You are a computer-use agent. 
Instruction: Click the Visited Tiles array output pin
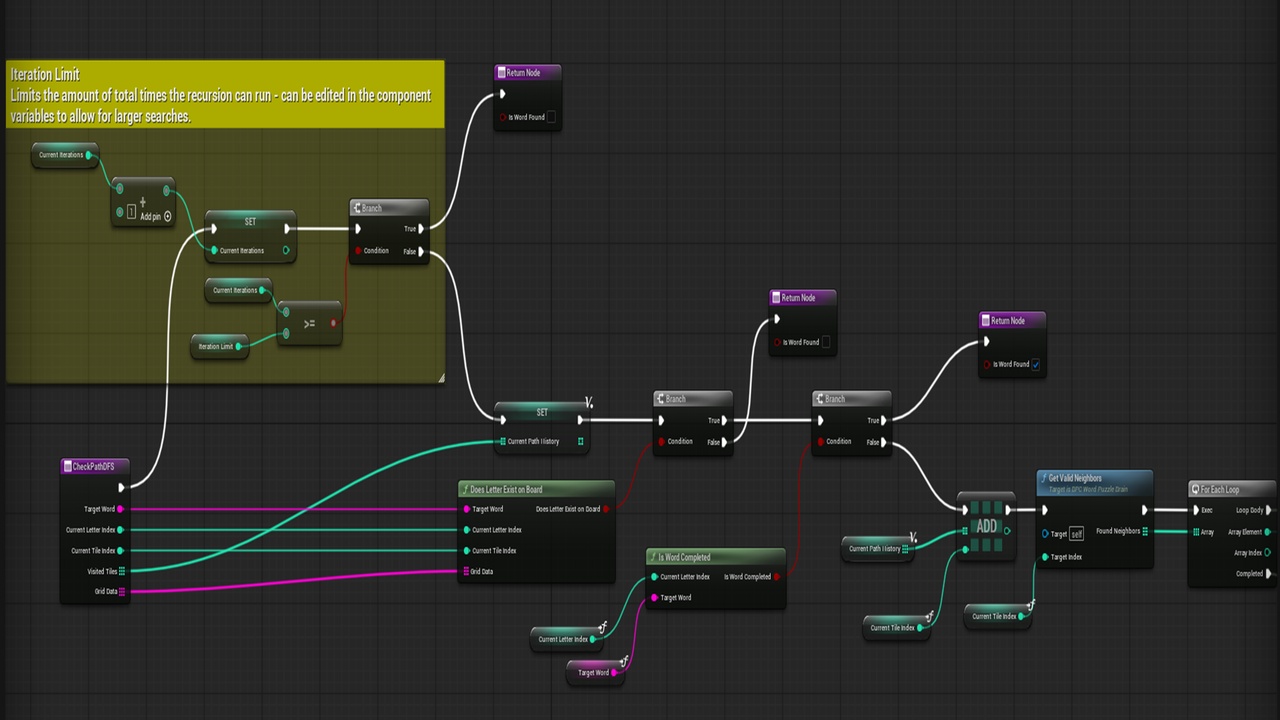(122, 572)
